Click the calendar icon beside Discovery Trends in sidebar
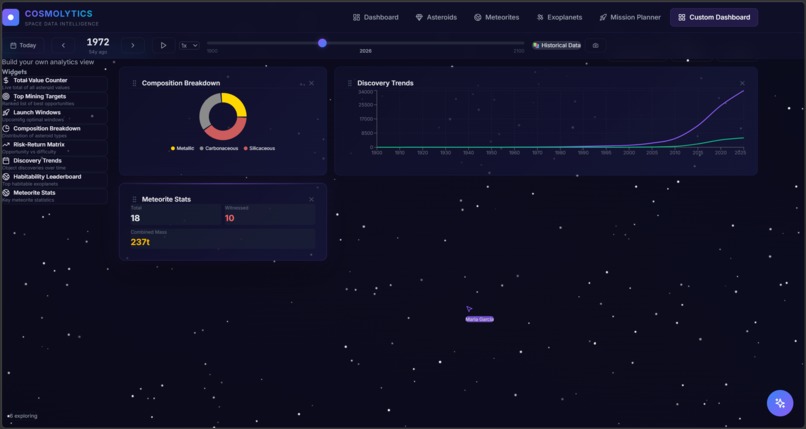The height and width of the screenshot is (429, 806). (6, 160)
